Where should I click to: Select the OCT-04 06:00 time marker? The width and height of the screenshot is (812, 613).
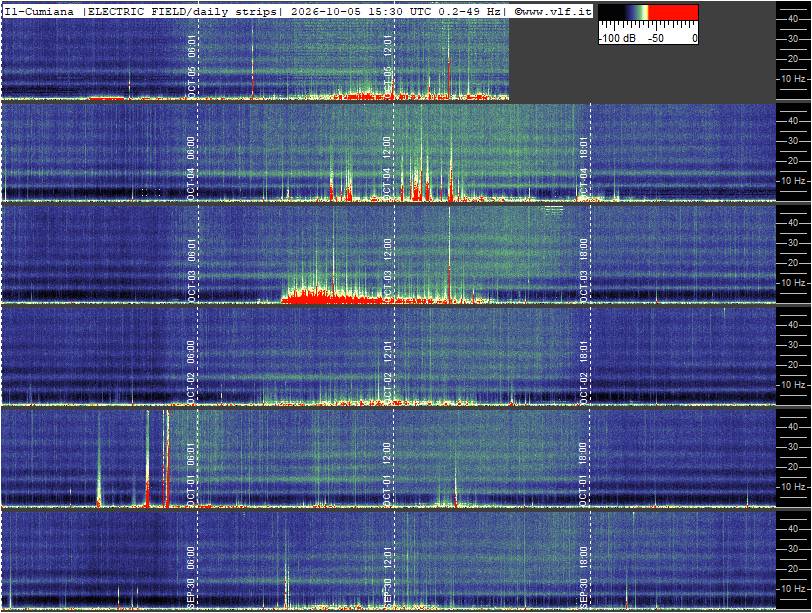click(x=192, y=168)
